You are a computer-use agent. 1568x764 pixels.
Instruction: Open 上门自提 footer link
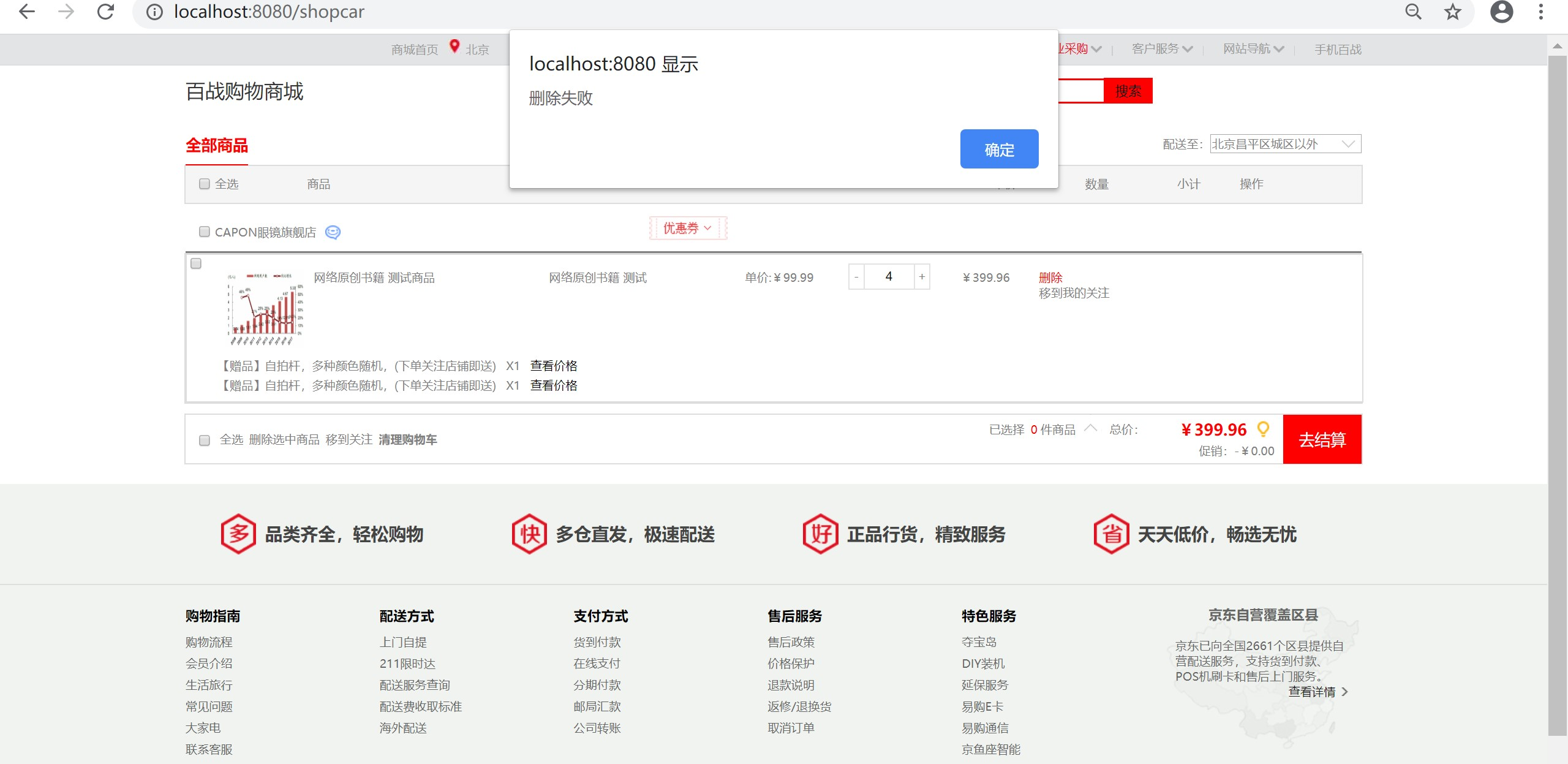403,642
